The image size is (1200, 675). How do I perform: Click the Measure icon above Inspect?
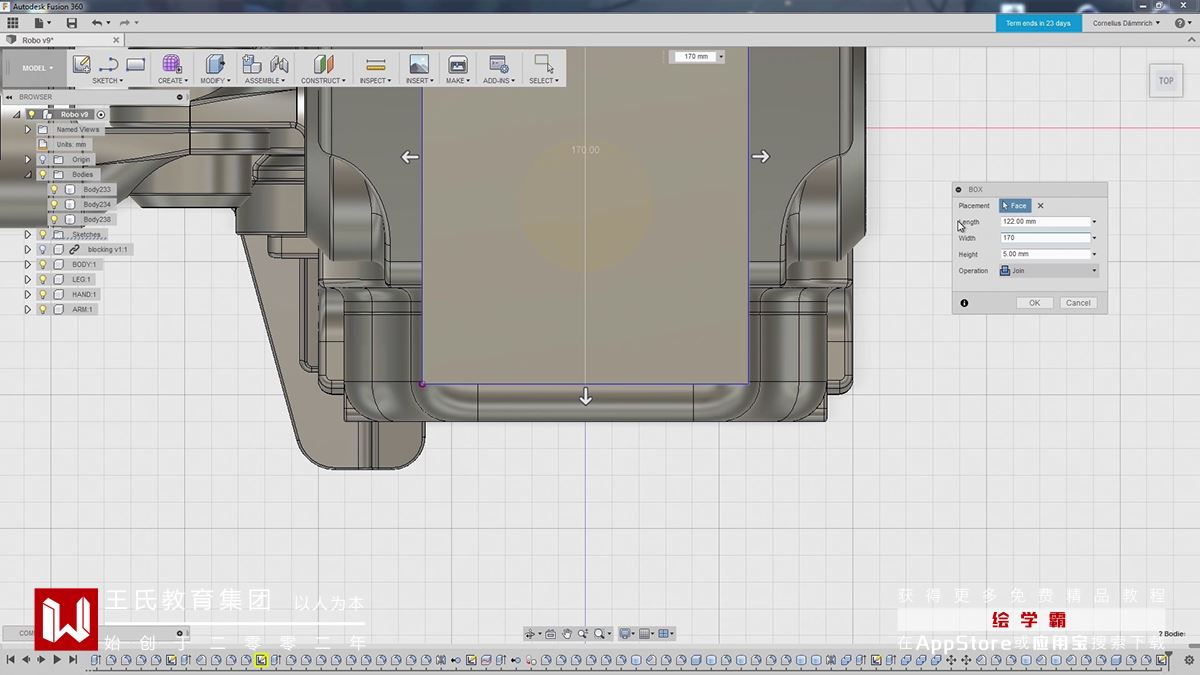pos(375,64)
